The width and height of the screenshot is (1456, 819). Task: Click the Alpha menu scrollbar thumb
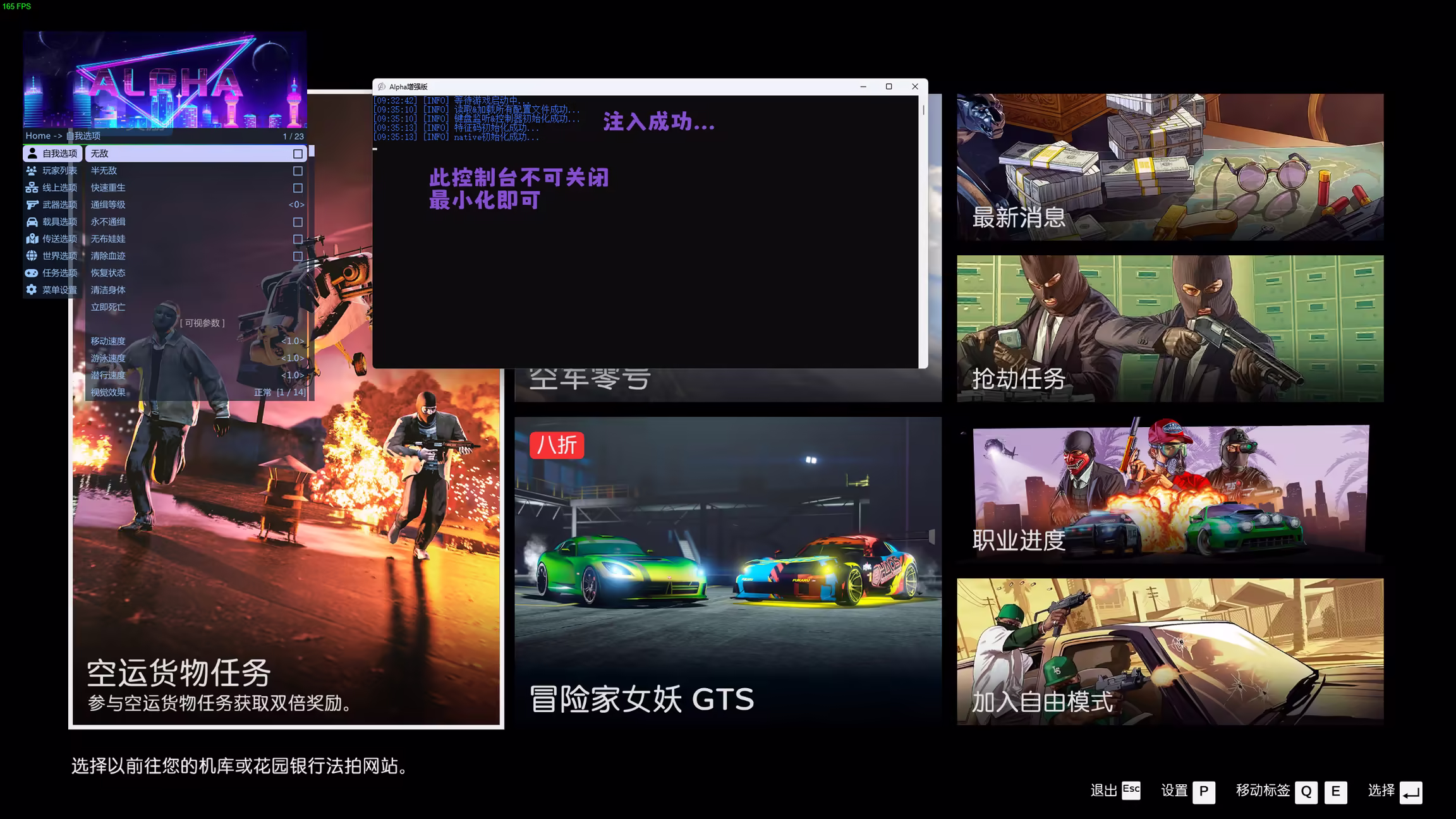click(x=312, y=152)
